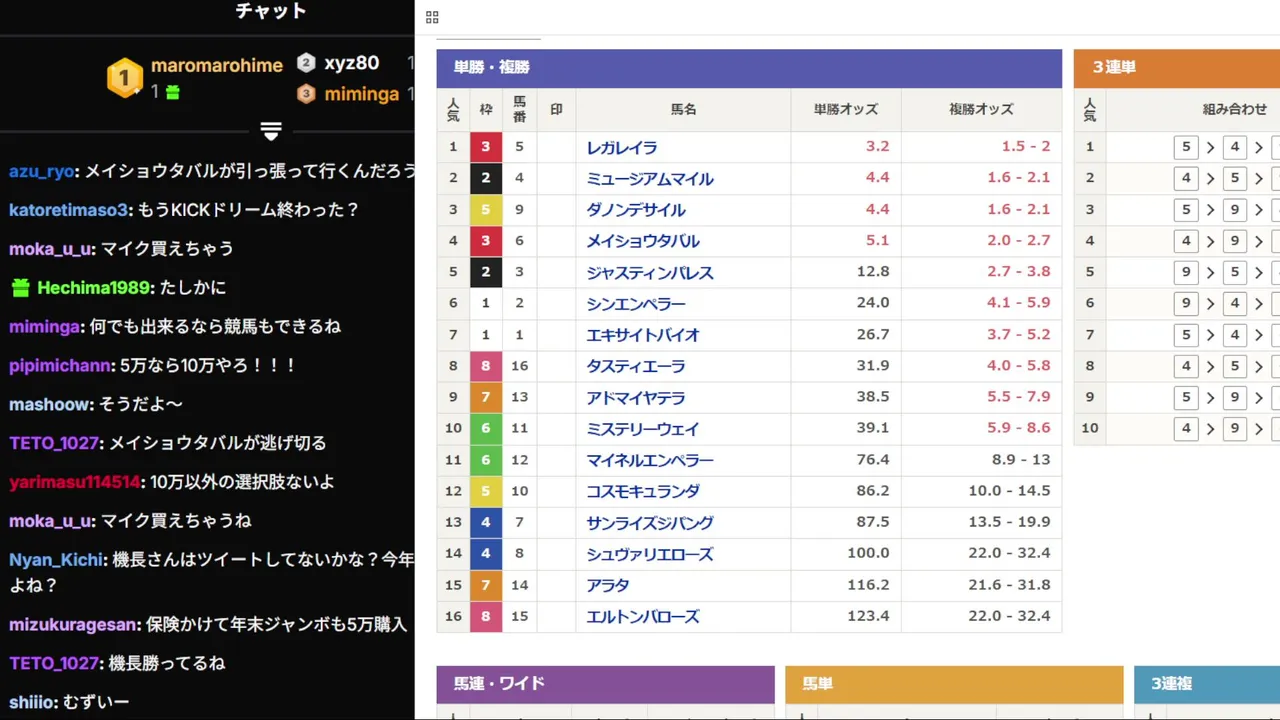
Task: Open horse エルトンバローズ
Action: click(x=643, y=617)
